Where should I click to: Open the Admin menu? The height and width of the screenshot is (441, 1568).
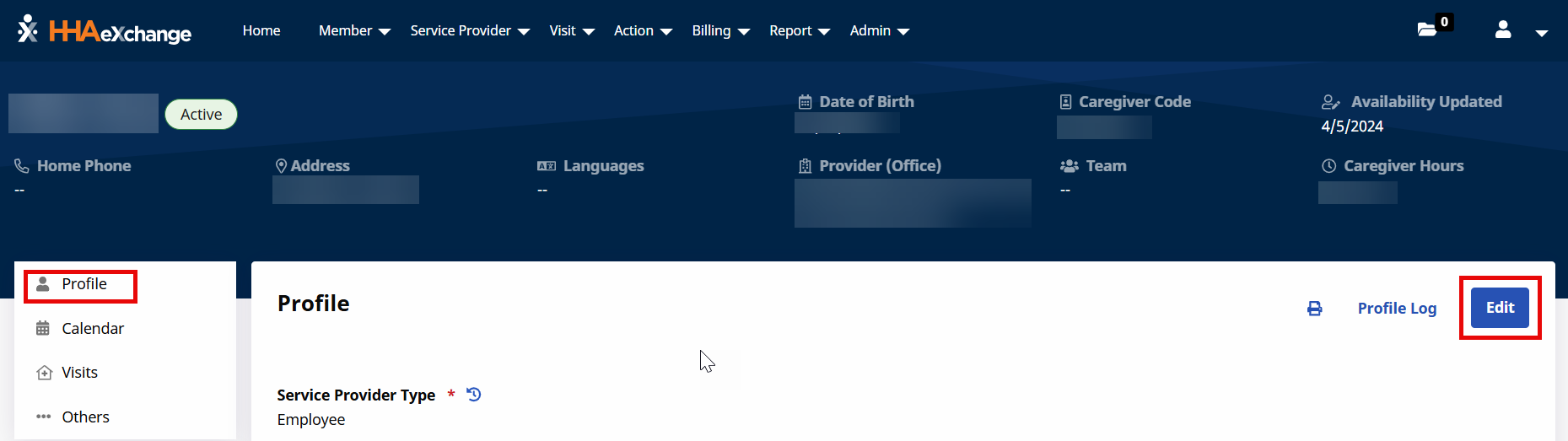[879, 31]
